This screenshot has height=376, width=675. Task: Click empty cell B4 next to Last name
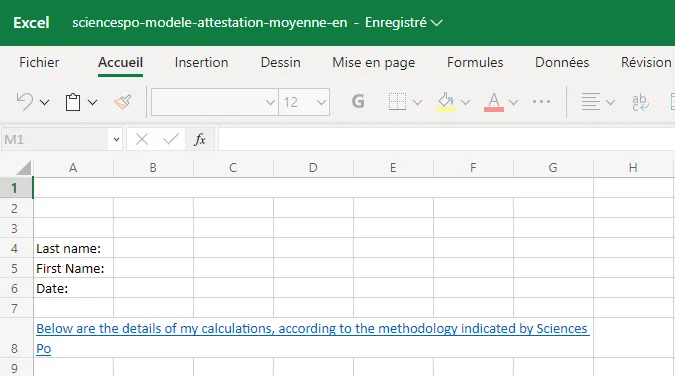[154, 248]
